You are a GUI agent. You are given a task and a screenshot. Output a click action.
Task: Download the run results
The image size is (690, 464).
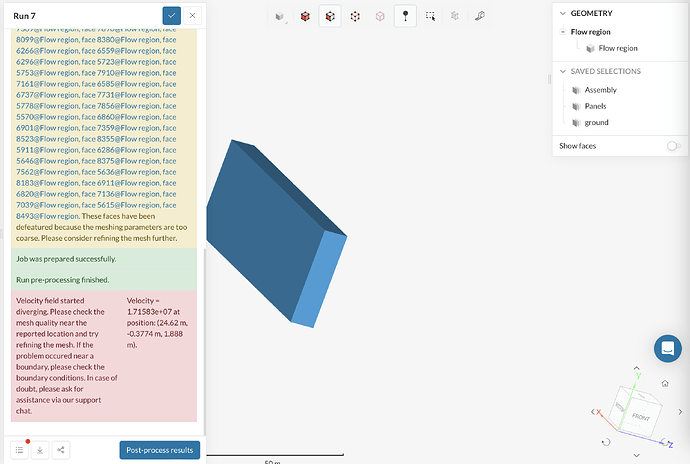point(40,450)
